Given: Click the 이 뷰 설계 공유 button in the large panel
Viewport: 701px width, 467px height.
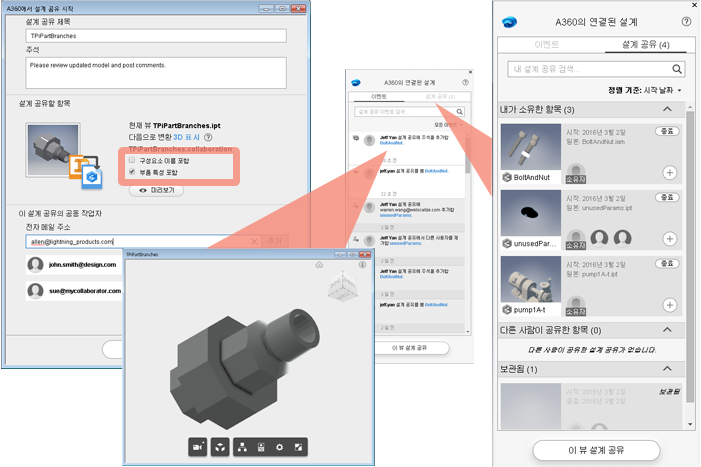Looking at the screenshot, I should tap(596, 450).
